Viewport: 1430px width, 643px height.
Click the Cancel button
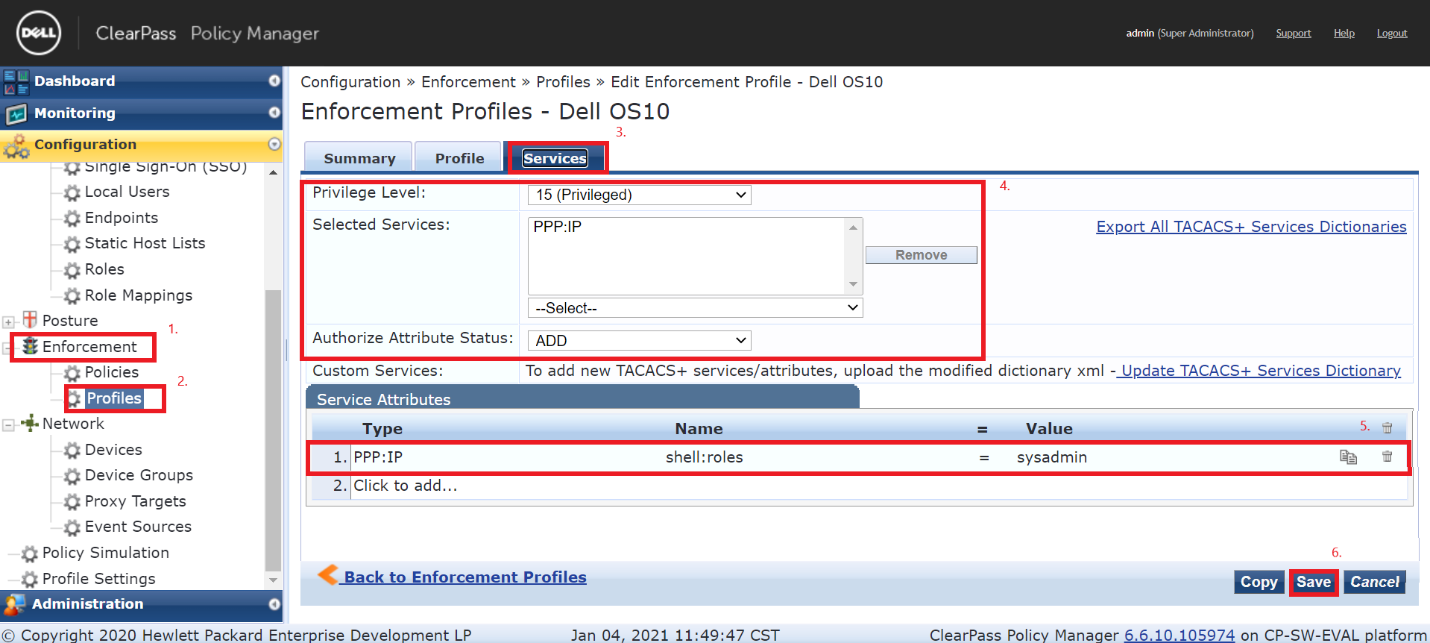(x=1375, y=582)
